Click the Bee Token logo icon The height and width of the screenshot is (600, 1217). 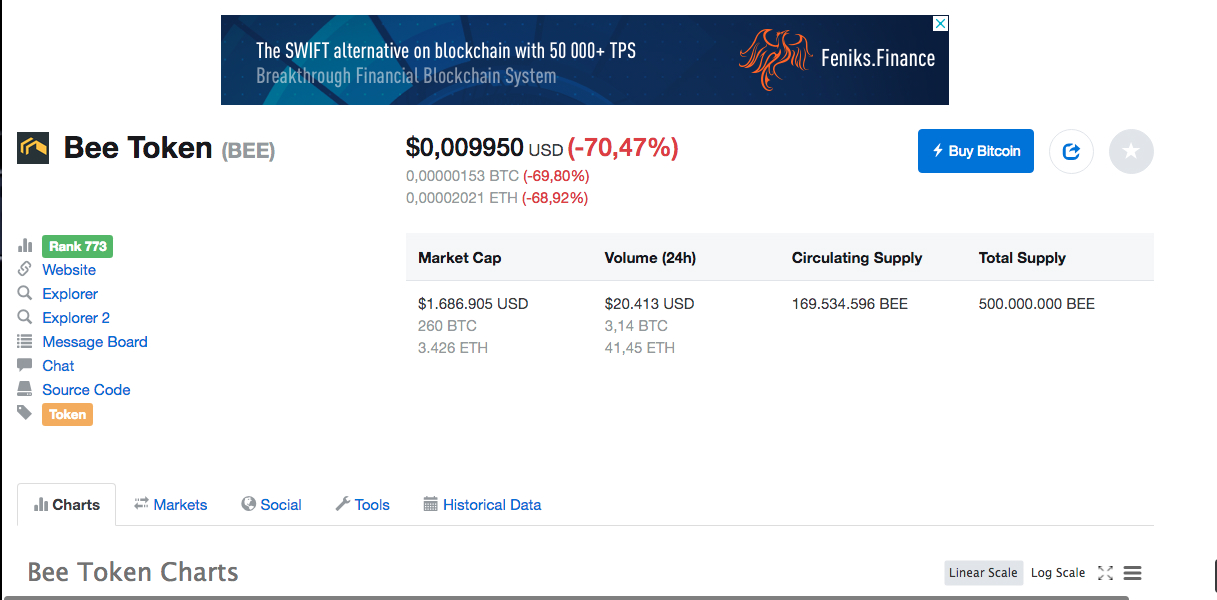tap(33, 148)
